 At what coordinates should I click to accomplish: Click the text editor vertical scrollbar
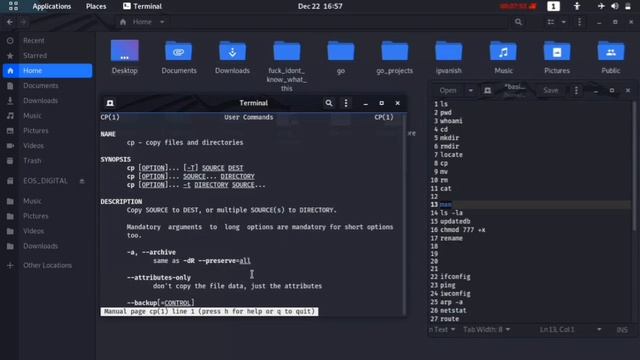click(634, 165)
